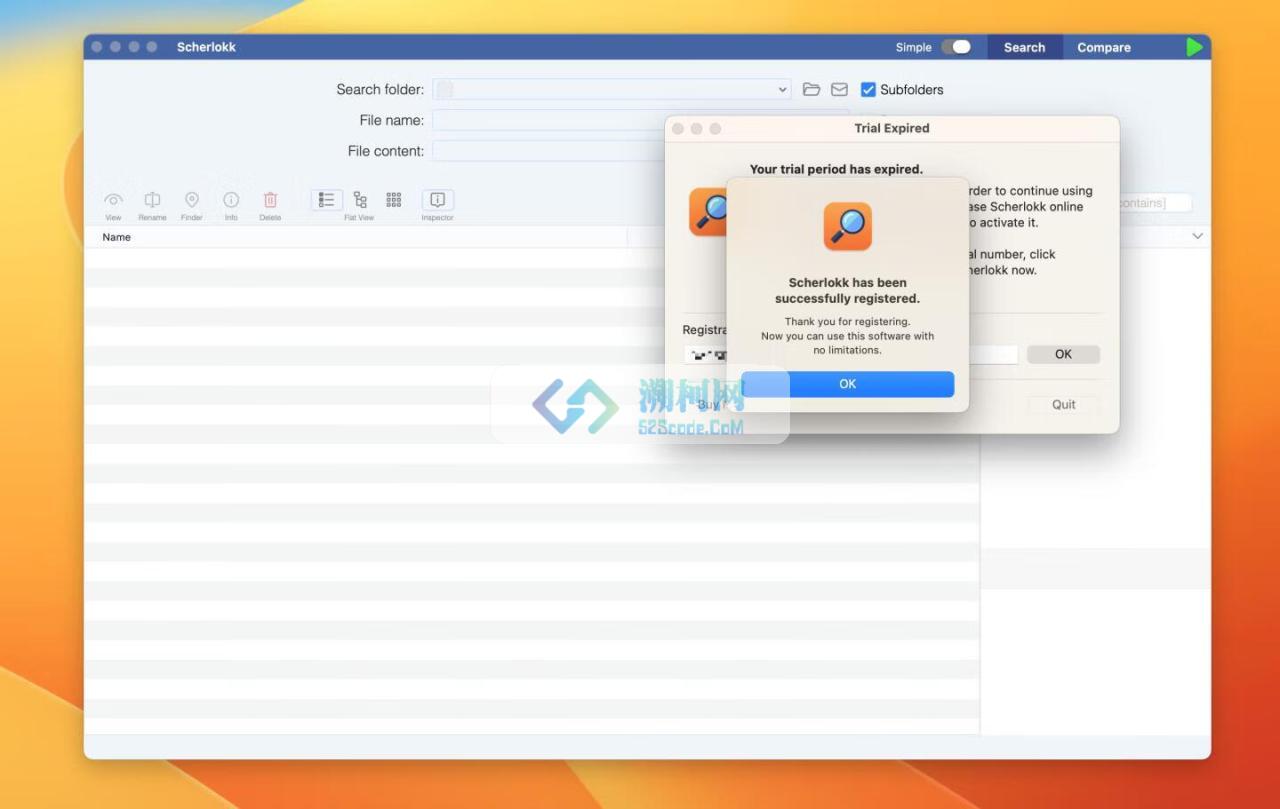Click the red Delete trash icon
Image resolution: width=1280 pixels, height=809 pixels.
(270, 200)
